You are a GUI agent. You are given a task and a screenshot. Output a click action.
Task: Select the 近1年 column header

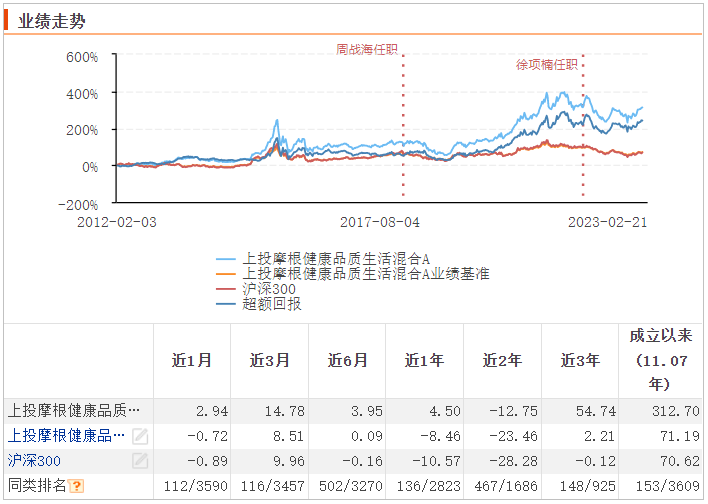coord(424,360)
